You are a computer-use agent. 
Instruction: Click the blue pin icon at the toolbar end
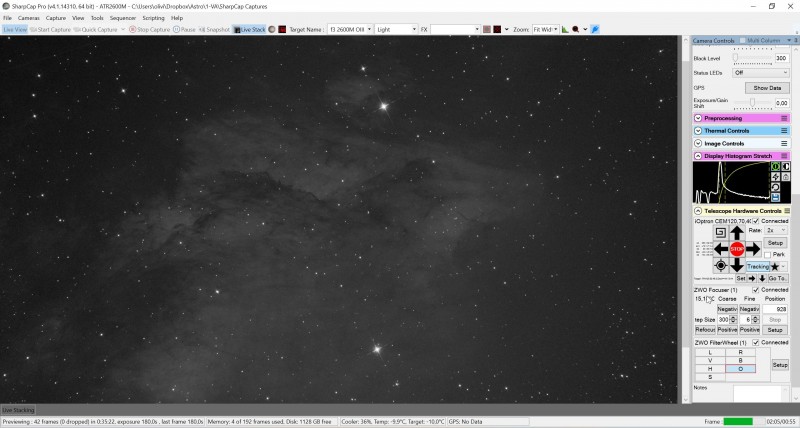595,30
